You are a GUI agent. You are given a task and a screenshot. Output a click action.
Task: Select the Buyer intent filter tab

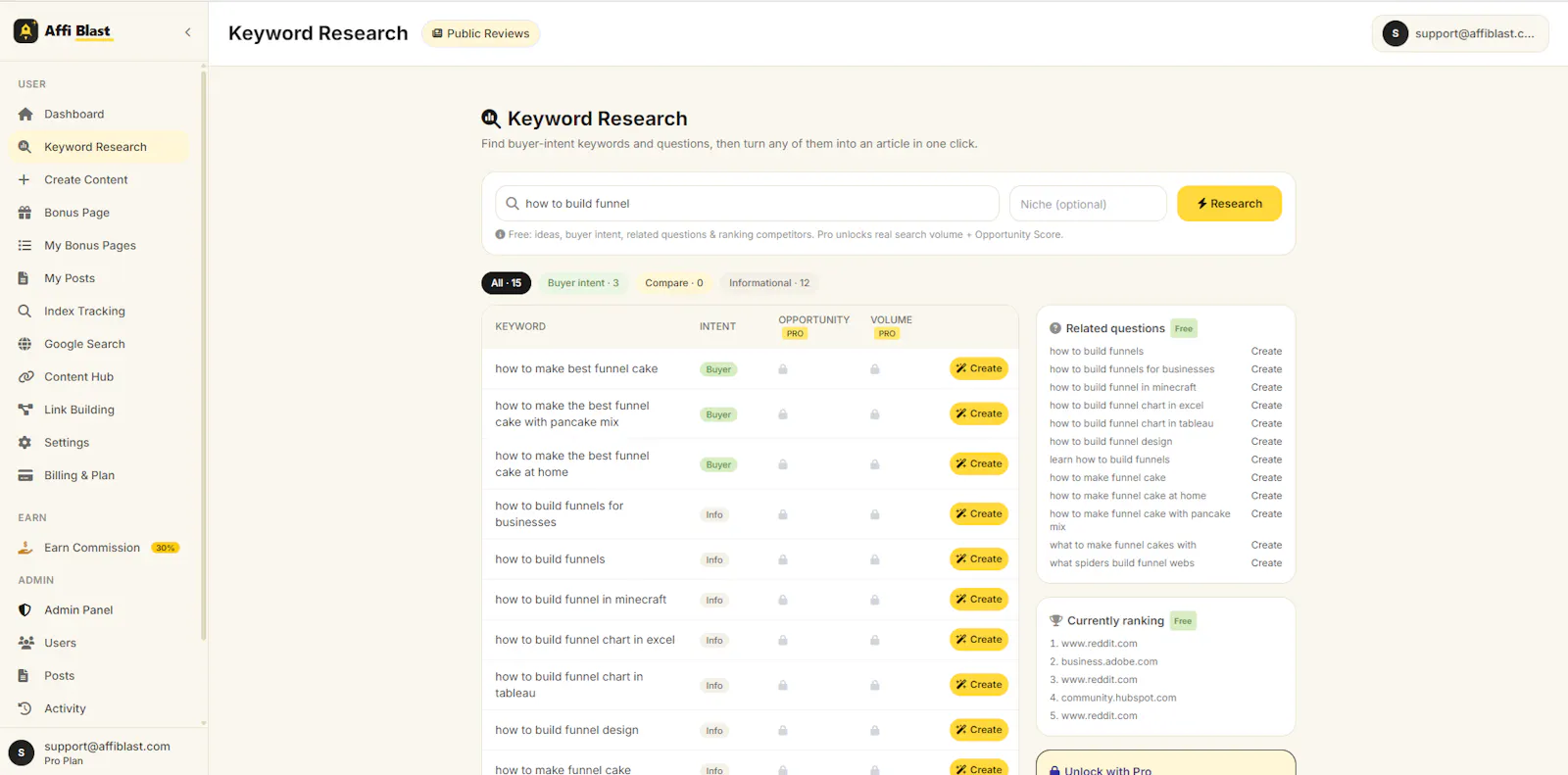(583, 283)
